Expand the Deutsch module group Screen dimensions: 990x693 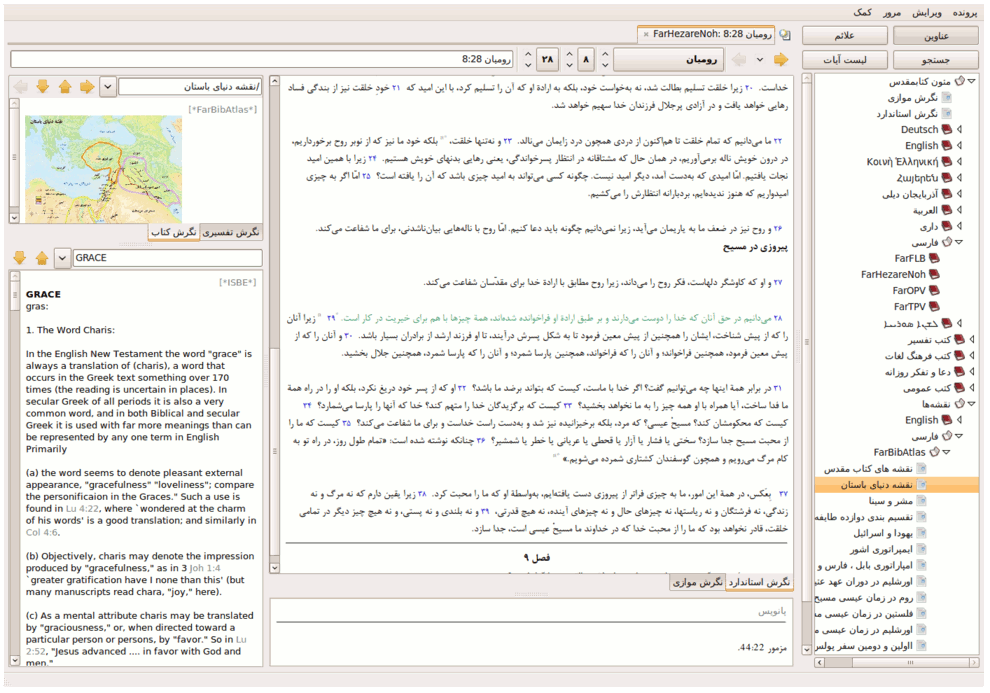pos(959,129)
